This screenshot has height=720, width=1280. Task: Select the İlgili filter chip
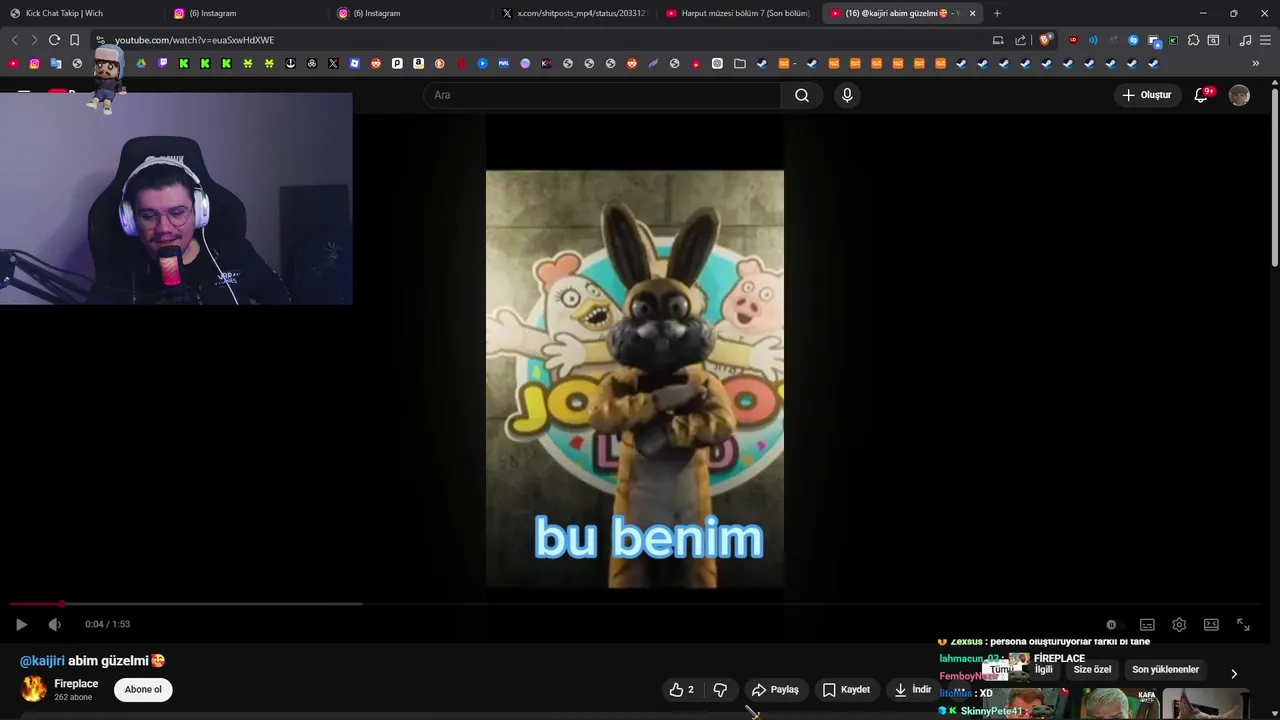(1044, 670)
